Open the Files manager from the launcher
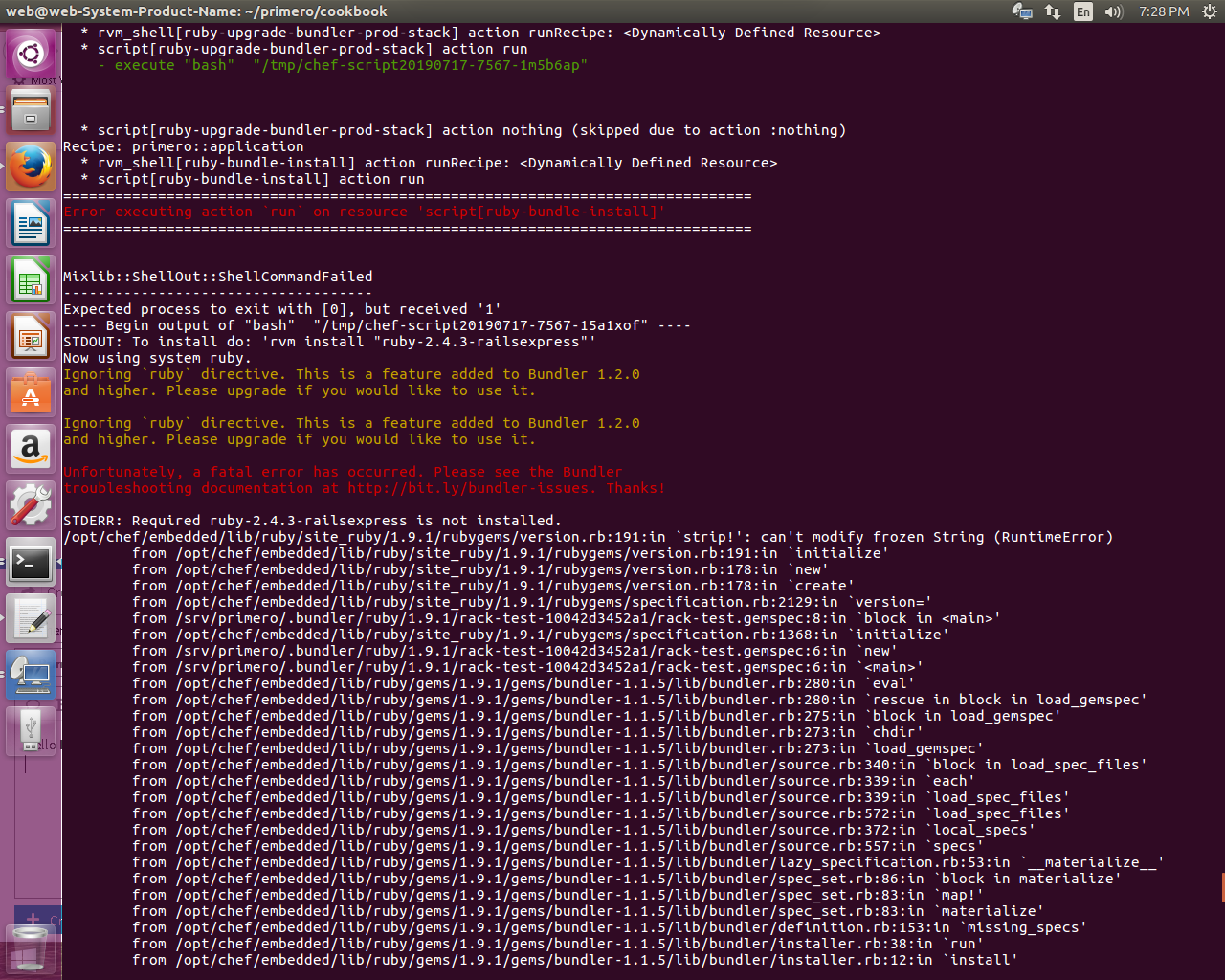The image size is (1225, 980). tap(31, 110)
